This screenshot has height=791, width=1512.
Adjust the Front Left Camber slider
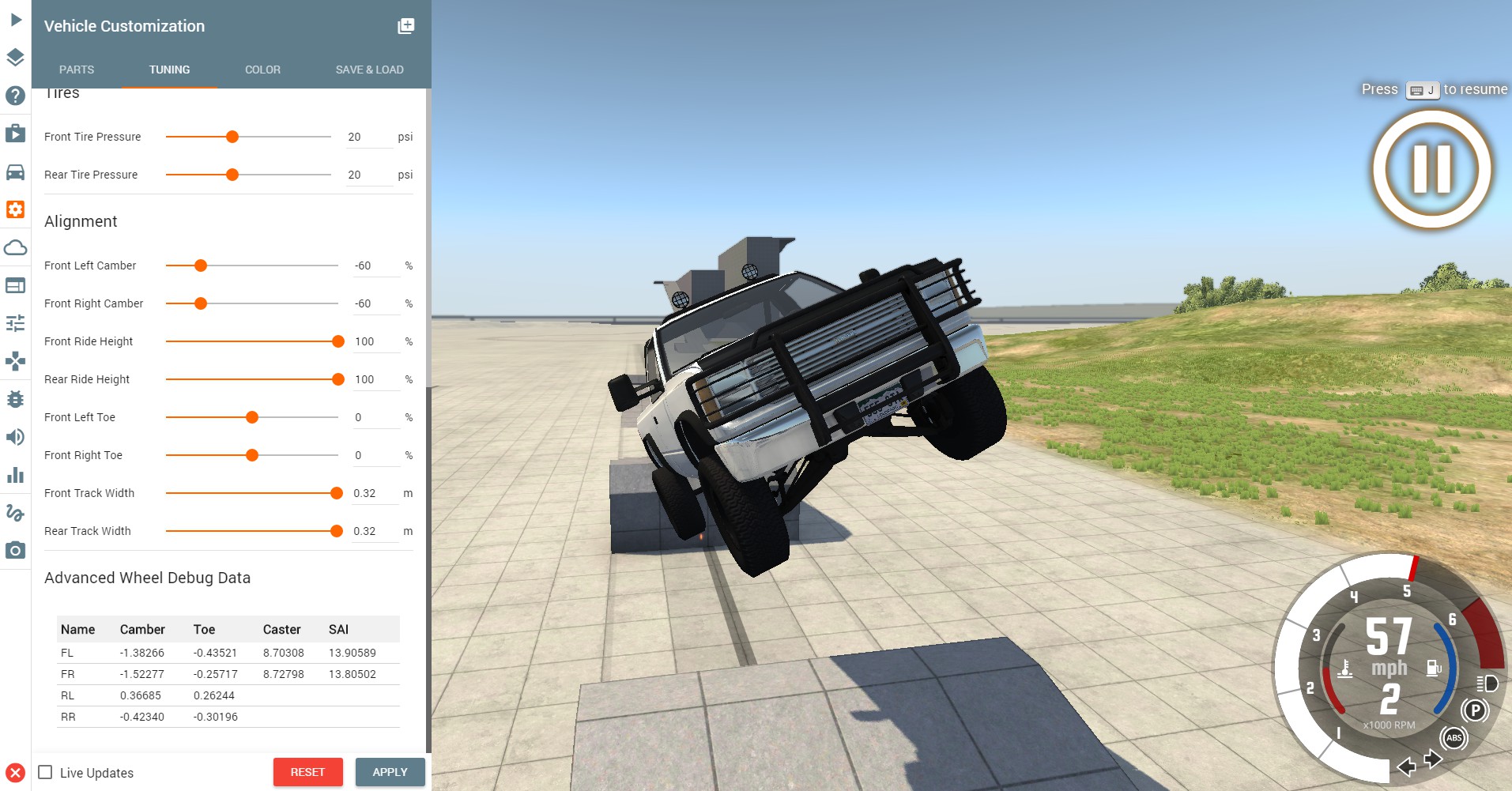[252, 266]
